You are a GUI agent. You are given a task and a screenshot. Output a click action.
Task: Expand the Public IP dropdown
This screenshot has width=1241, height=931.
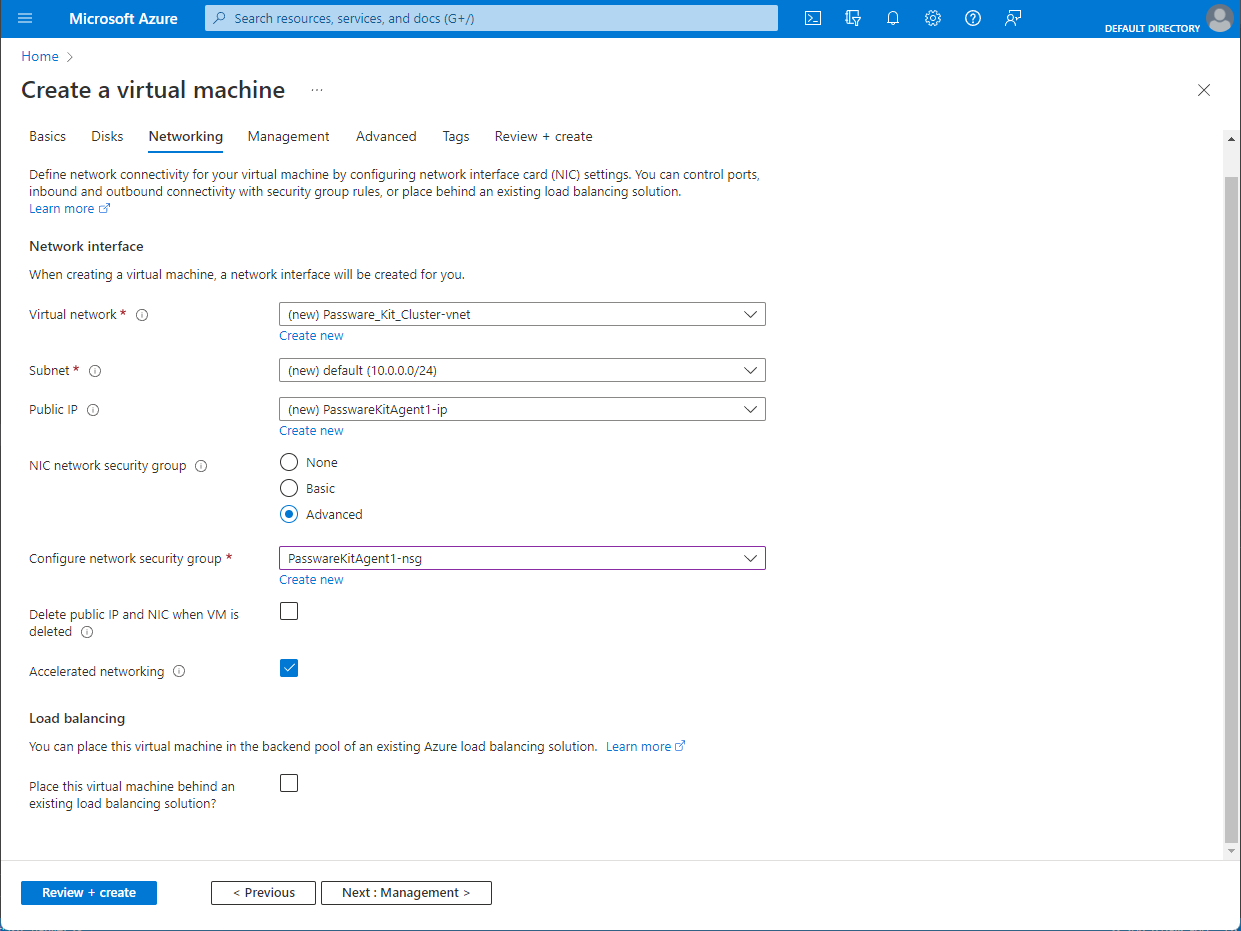[x=522, y=409]
